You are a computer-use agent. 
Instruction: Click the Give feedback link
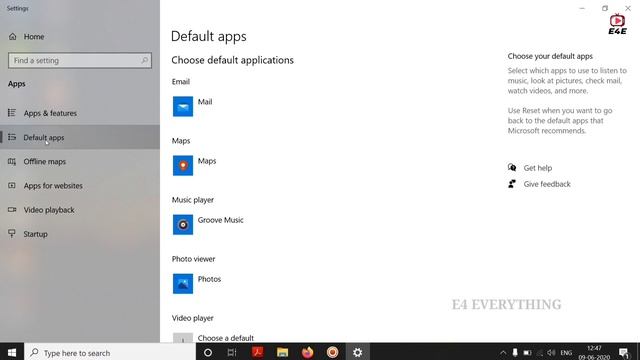click(x=547, y=184)
